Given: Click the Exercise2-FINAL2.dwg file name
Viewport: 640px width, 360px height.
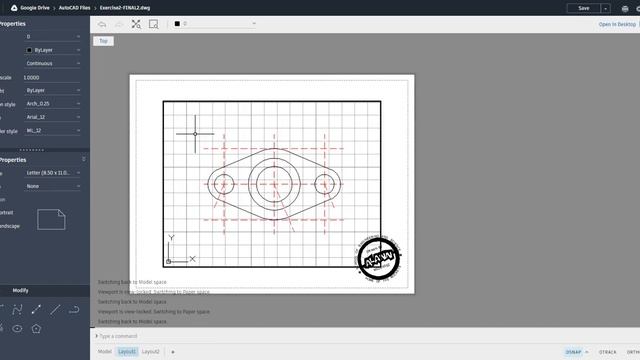Looking at the screenshot, I should (125, 8).
